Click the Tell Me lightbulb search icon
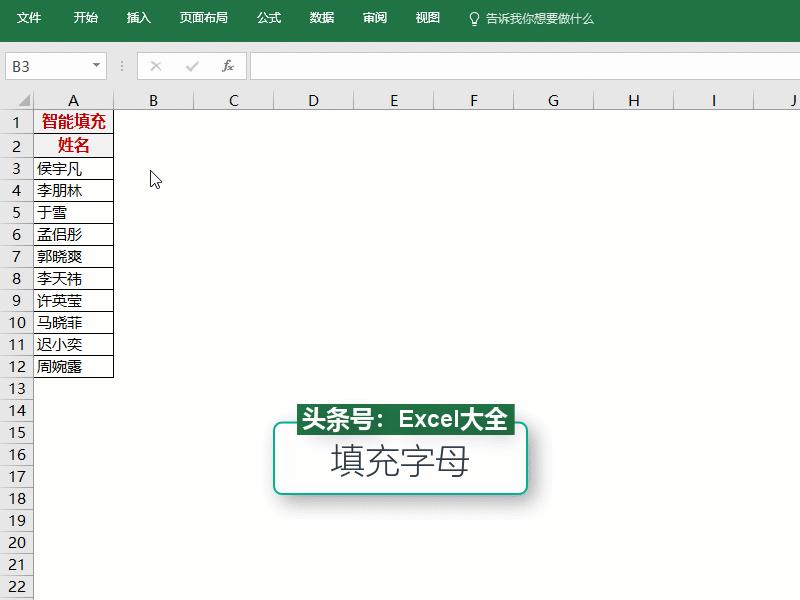 point(472,18)
